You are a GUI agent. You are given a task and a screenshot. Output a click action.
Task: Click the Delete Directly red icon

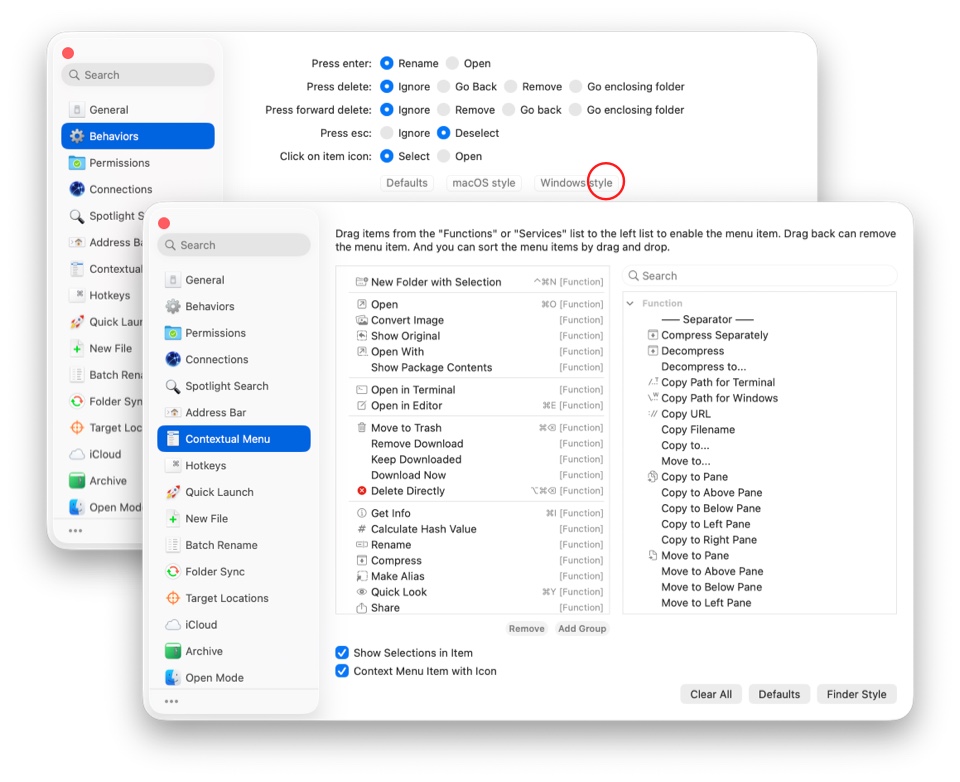pos(362,491)
